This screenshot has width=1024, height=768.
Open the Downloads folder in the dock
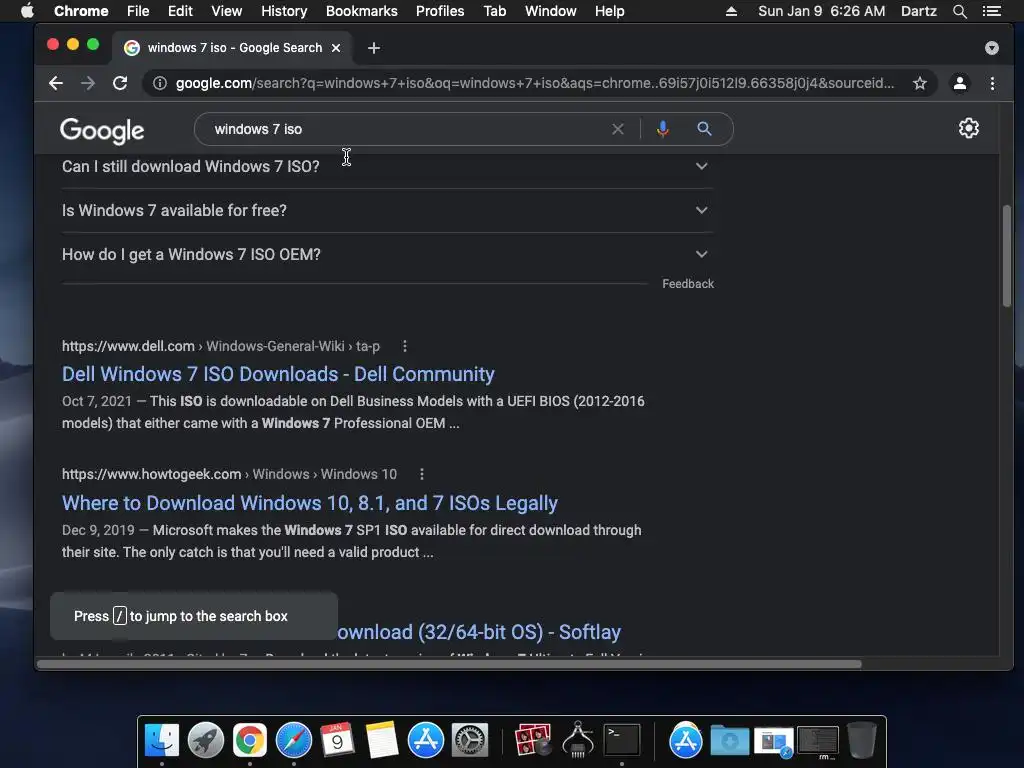(729, 741)
